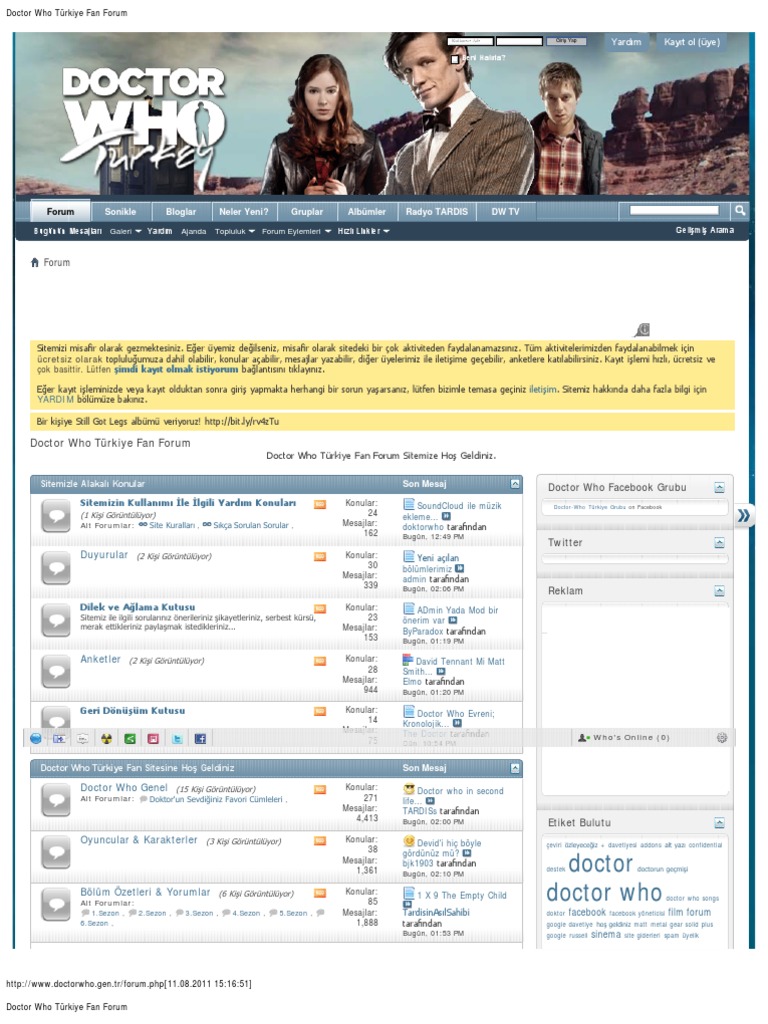
Task: Click Kayıt ol (üye) register button
Action: click(x=692, y=42)
